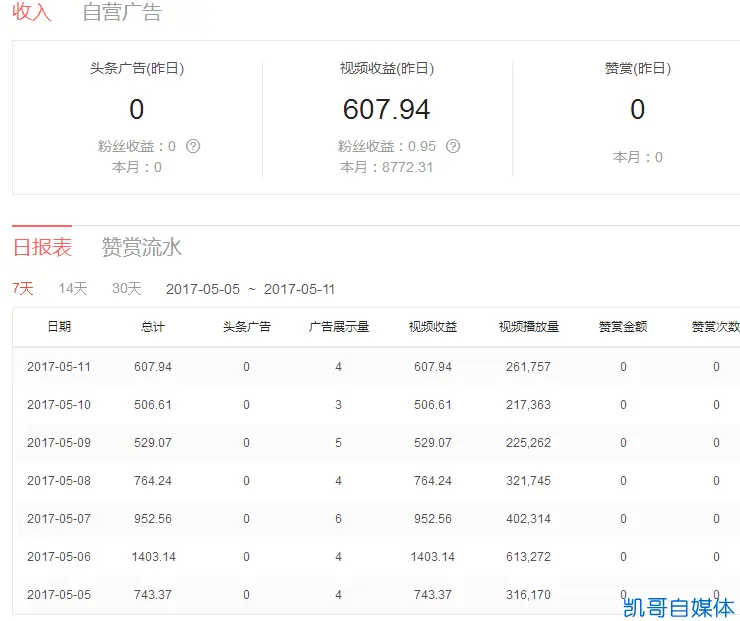Select the 14天 range filter

coord(73,288)
